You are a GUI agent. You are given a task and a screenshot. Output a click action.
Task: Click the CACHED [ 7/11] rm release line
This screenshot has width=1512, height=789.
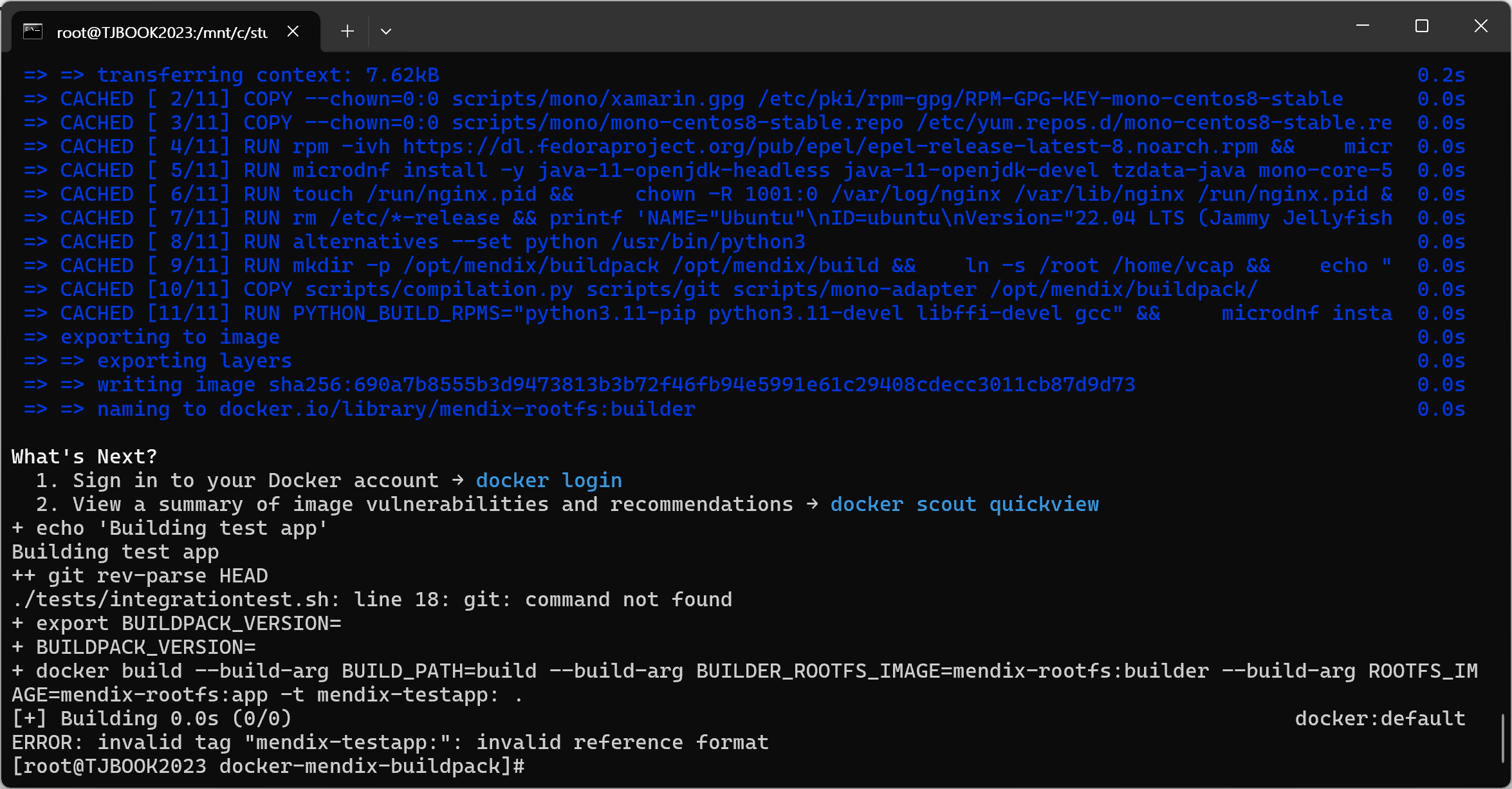point(708,218)
